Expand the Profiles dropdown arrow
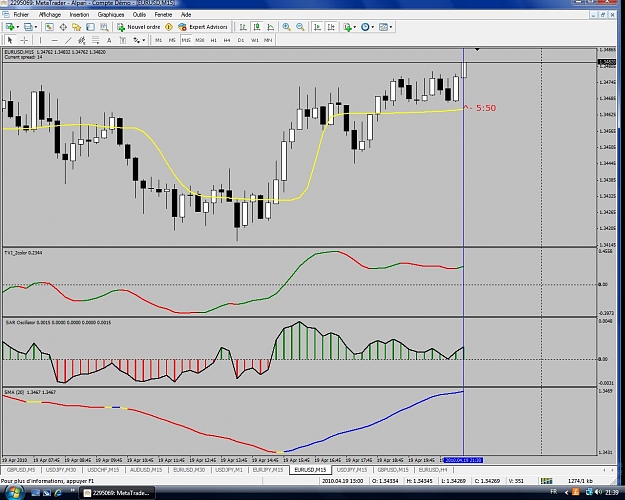The width and height of the screenshot is (625, 500). [x=36, y=27]
